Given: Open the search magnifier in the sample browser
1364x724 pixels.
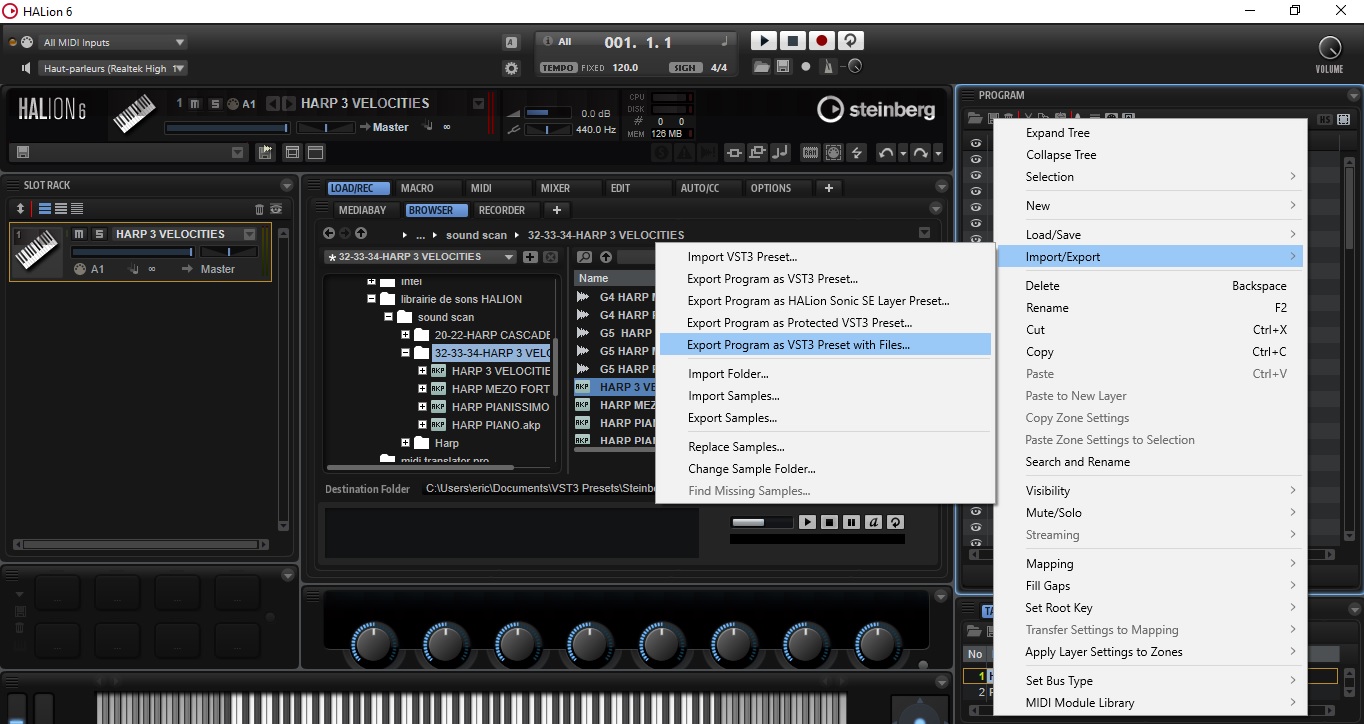Looking at the screenshot, I should (x=585, y=257).
